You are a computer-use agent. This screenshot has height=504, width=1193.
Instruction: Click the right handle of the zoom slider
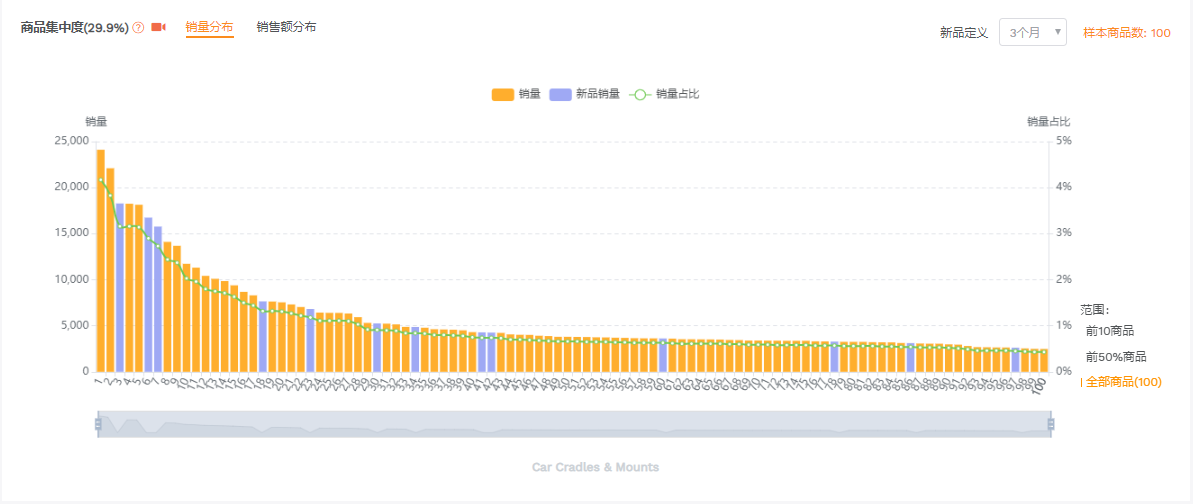pos(1051,424)
